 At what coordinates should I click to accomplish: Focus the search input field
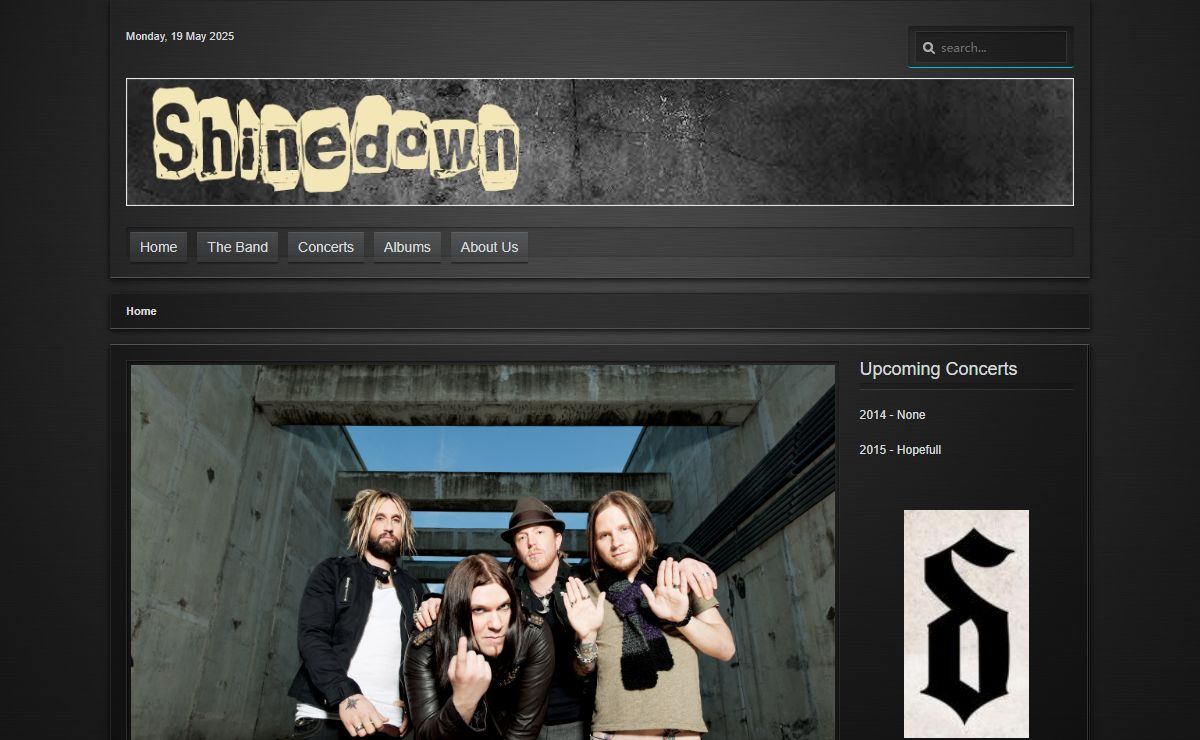pos(991,47)
